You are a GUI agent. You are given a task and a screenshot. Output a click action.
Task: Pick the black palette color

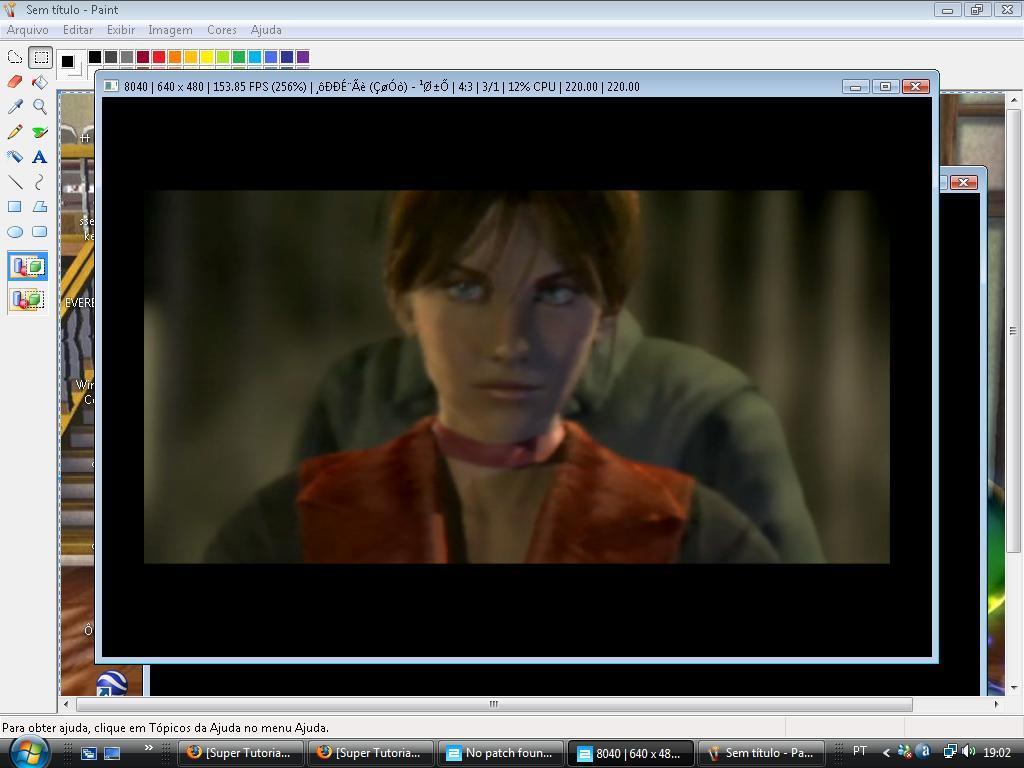[95, 57]
